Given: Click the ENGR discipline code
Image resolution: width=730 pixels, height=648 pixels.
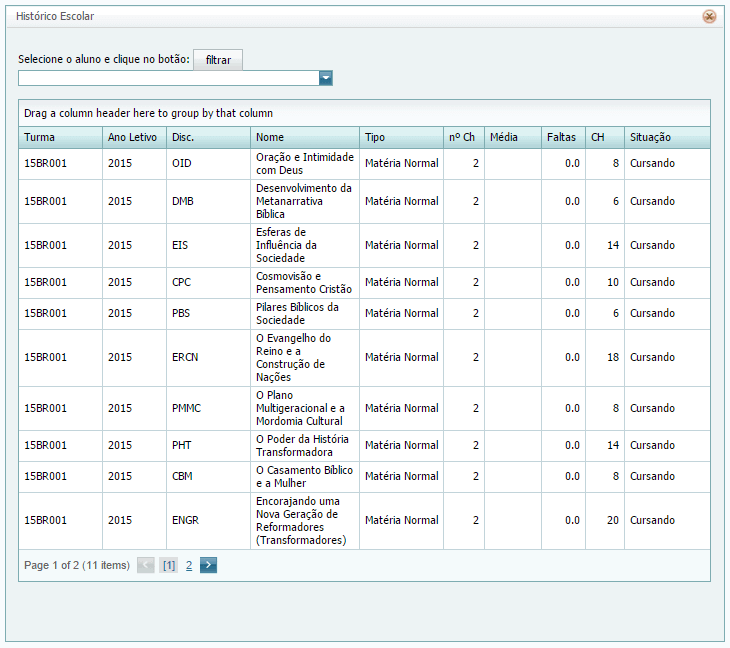Looking at the screenshot, I should [185, 520].
